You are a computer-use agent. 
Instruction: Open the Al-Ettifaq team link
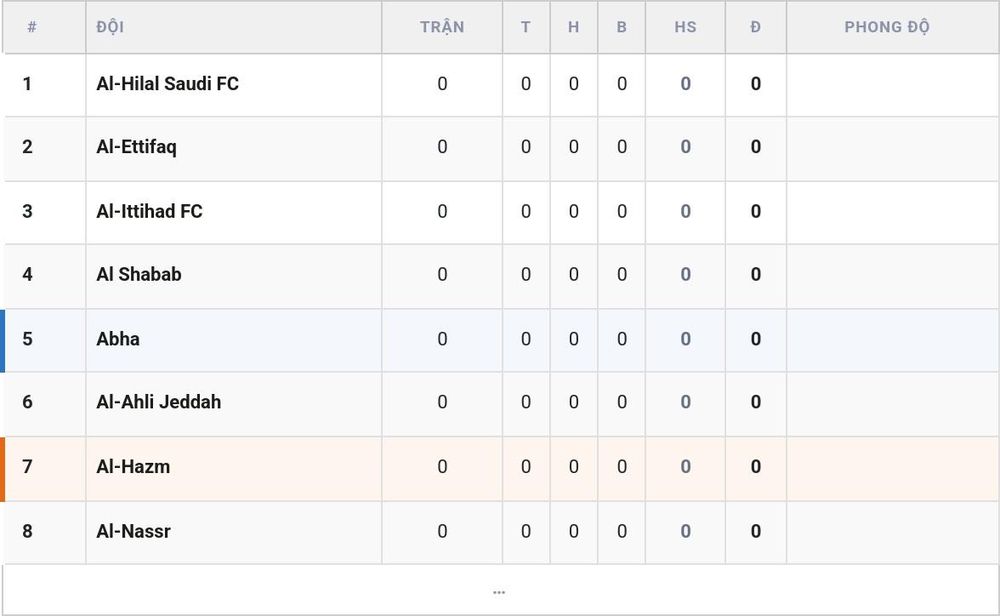(136, 147)
